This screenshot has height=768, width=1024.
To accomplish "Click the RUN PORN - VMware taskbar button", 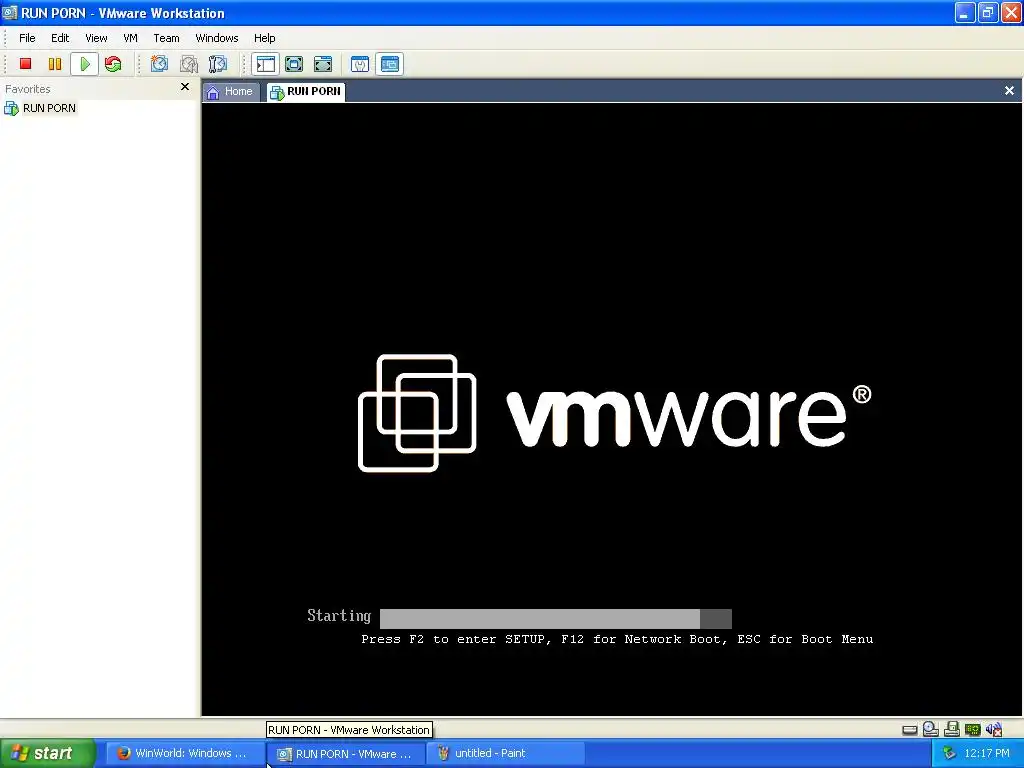I will coord(346,754).
